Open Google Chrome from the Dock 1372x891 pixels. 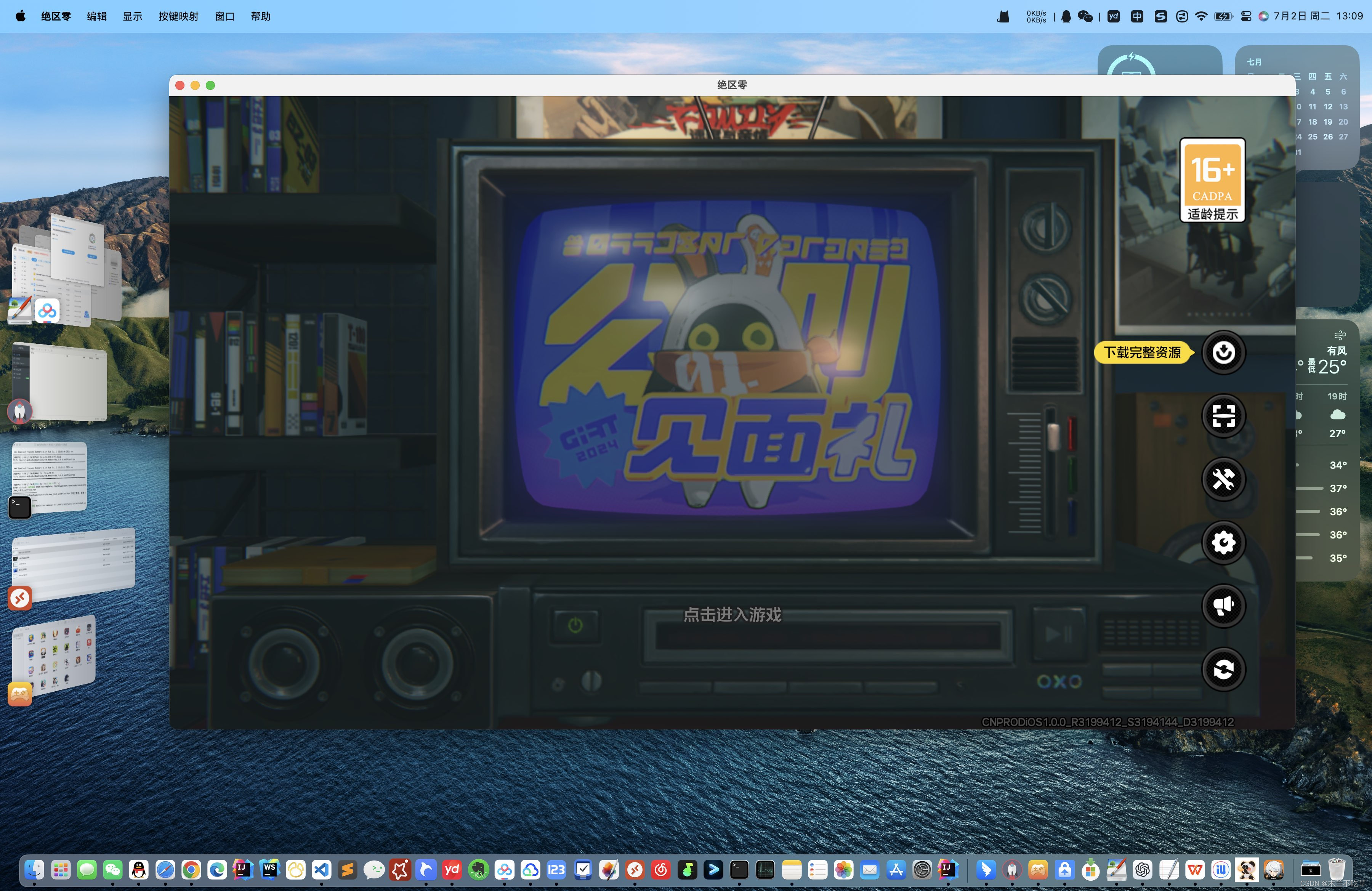pos(191,870)
